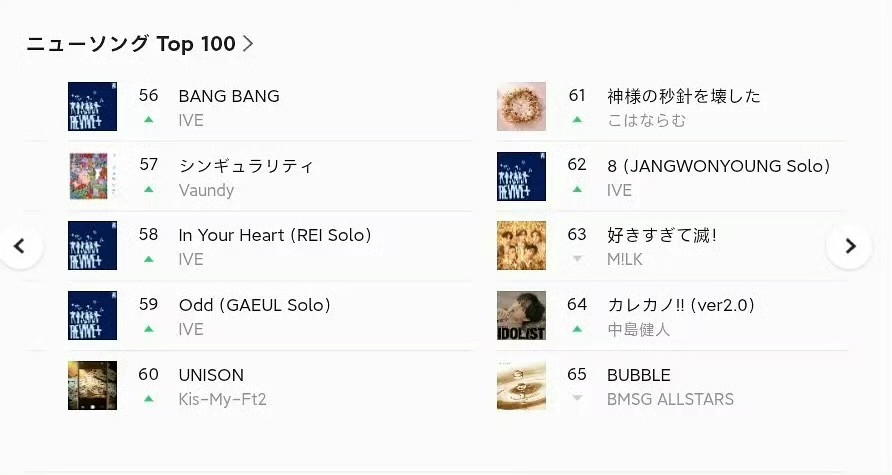Viewport: 892px width, 475px height.
Task: Click the カレカノ!! IDOLIST album cover
Action: 521,316
